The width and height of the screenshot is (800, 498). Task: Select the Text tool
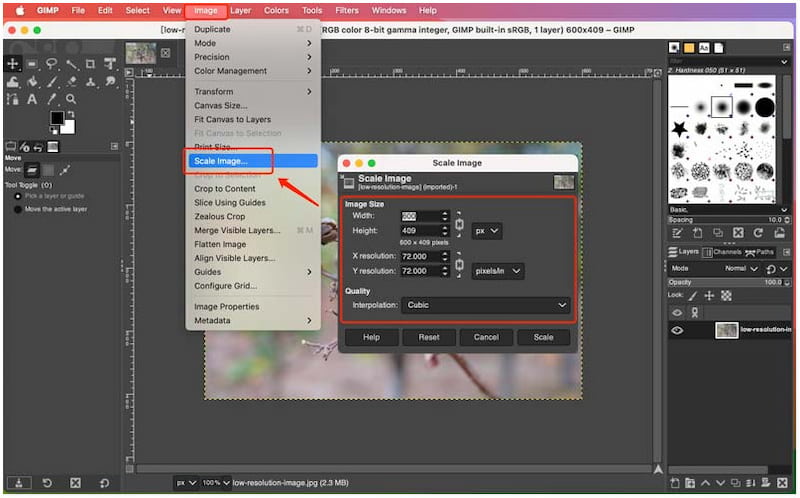(x=33, y=98)
